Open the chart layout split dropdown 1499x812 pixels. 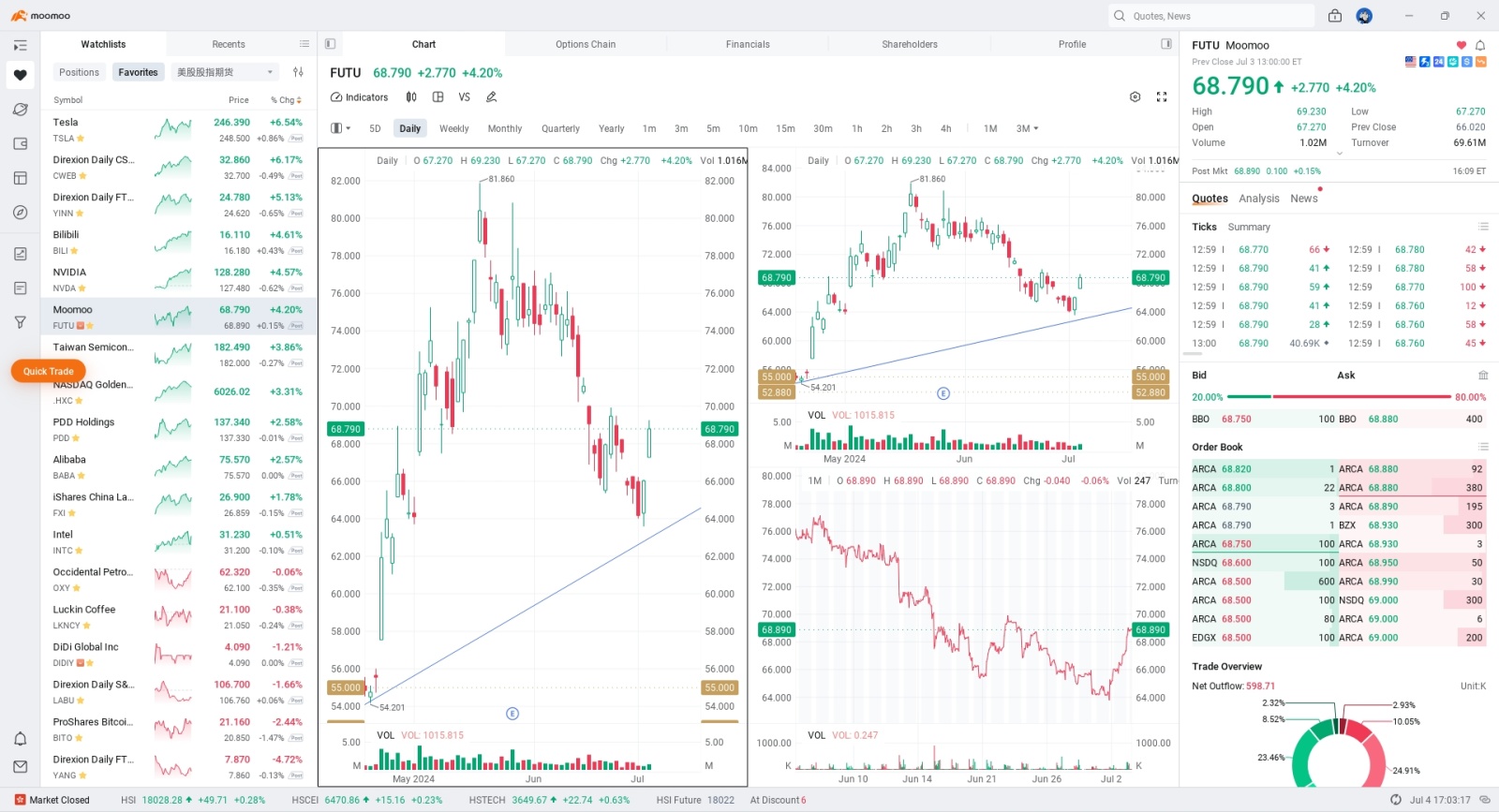pyautogui.click(x=341, y=128)
